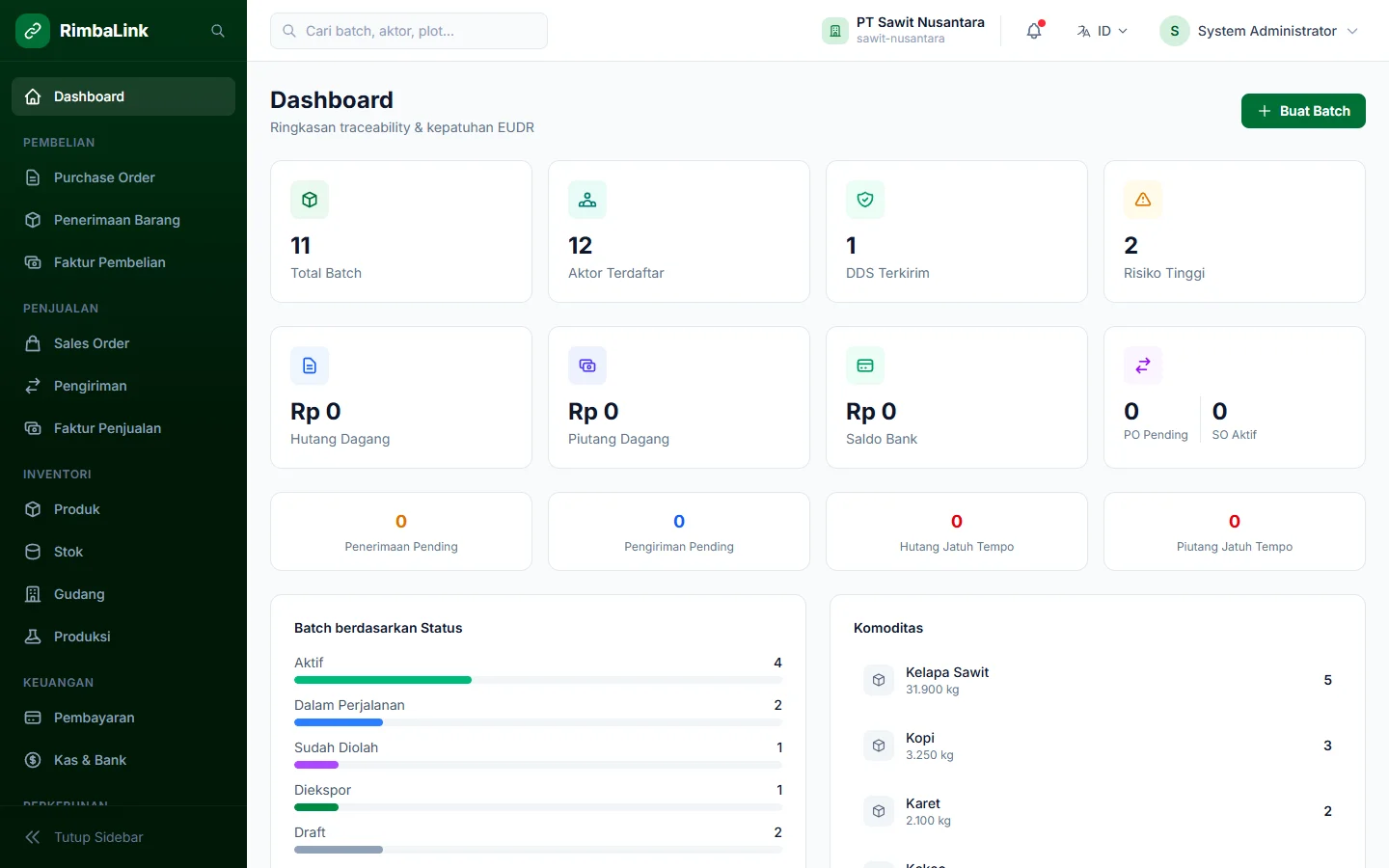Open Penerimaan Barang menu item
The image size is (1389, 868).
click(x=123, y=220)
